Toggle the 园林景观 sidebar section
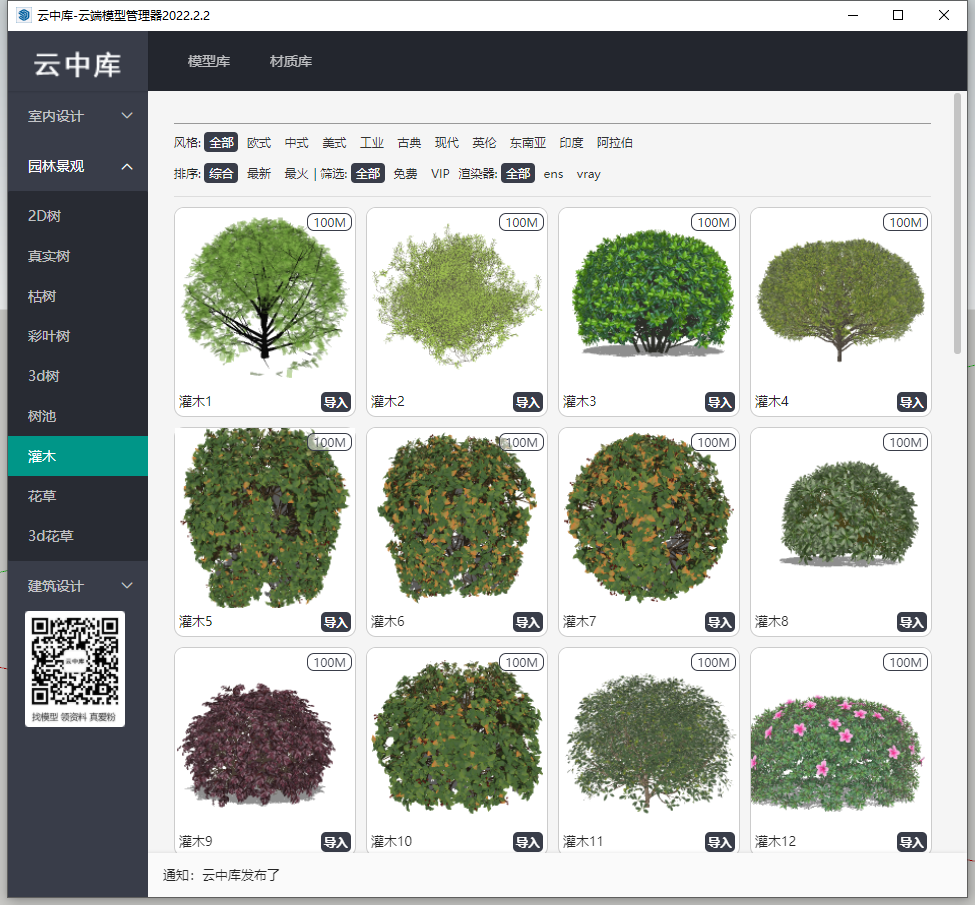The height and width of the screenshot is (905, 975). click(x=78, y=166)
